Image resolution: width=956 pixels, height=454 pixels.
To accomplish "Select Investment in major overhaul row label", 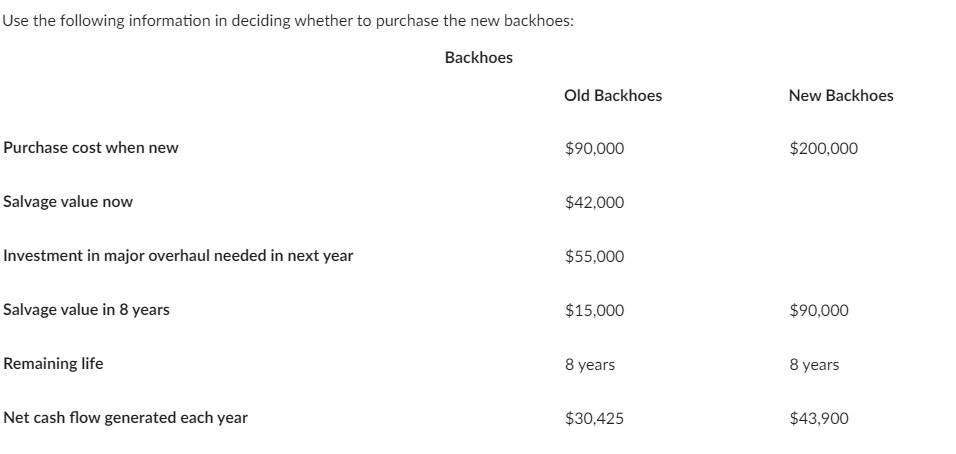I will (x=178, y=256).
